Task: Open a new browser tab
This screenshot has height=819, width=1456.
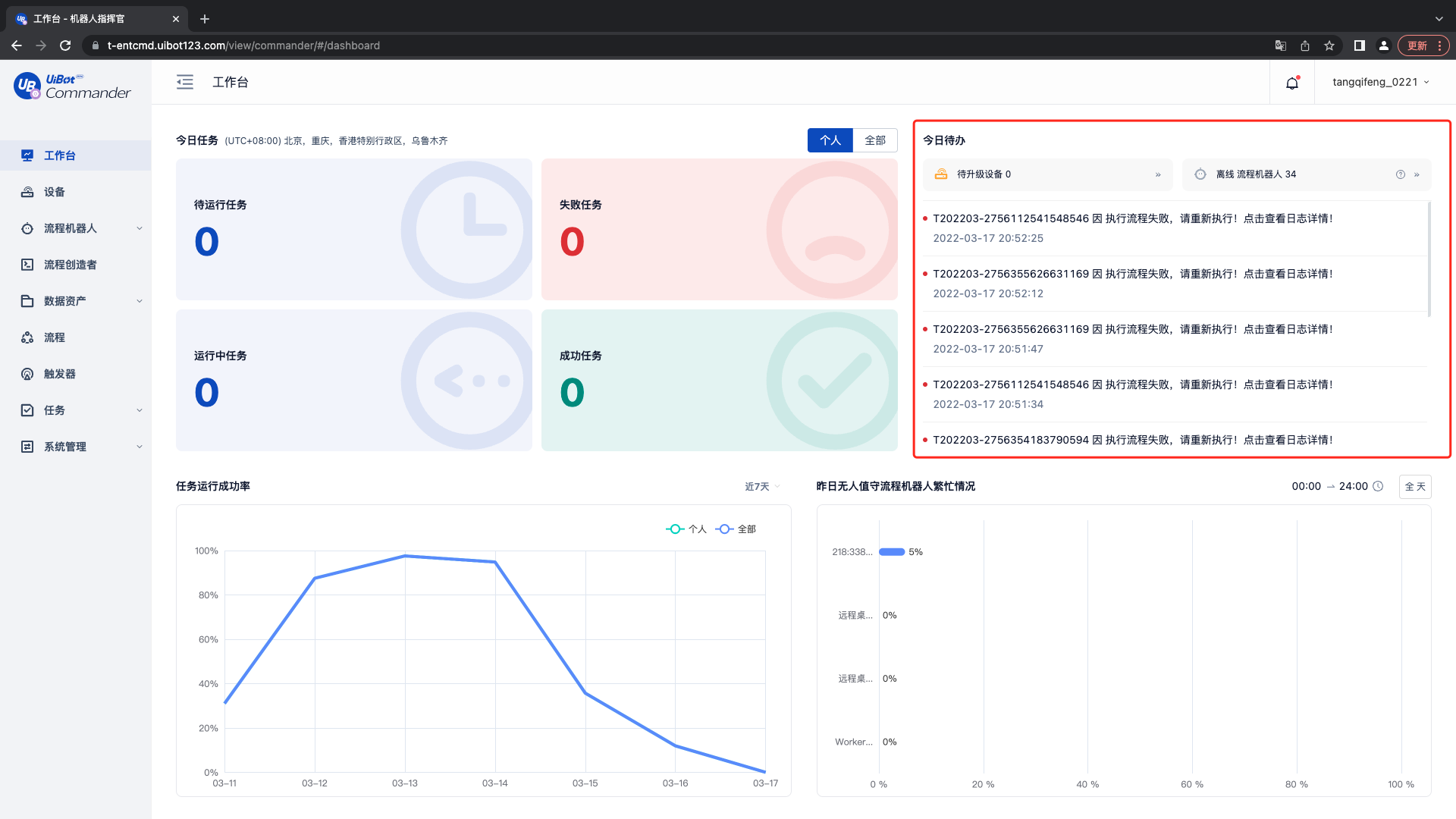Action: (x=205, y=19)
